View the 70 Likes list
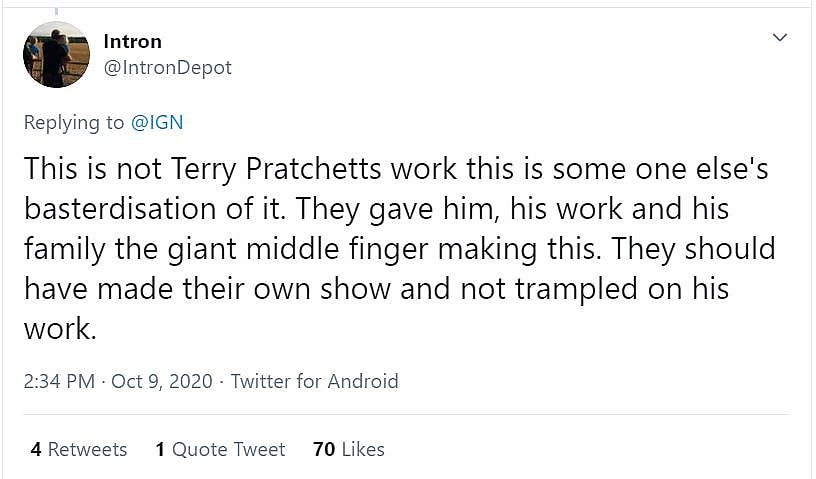Screen dimensions: 816x479 [x=348, y=449]
